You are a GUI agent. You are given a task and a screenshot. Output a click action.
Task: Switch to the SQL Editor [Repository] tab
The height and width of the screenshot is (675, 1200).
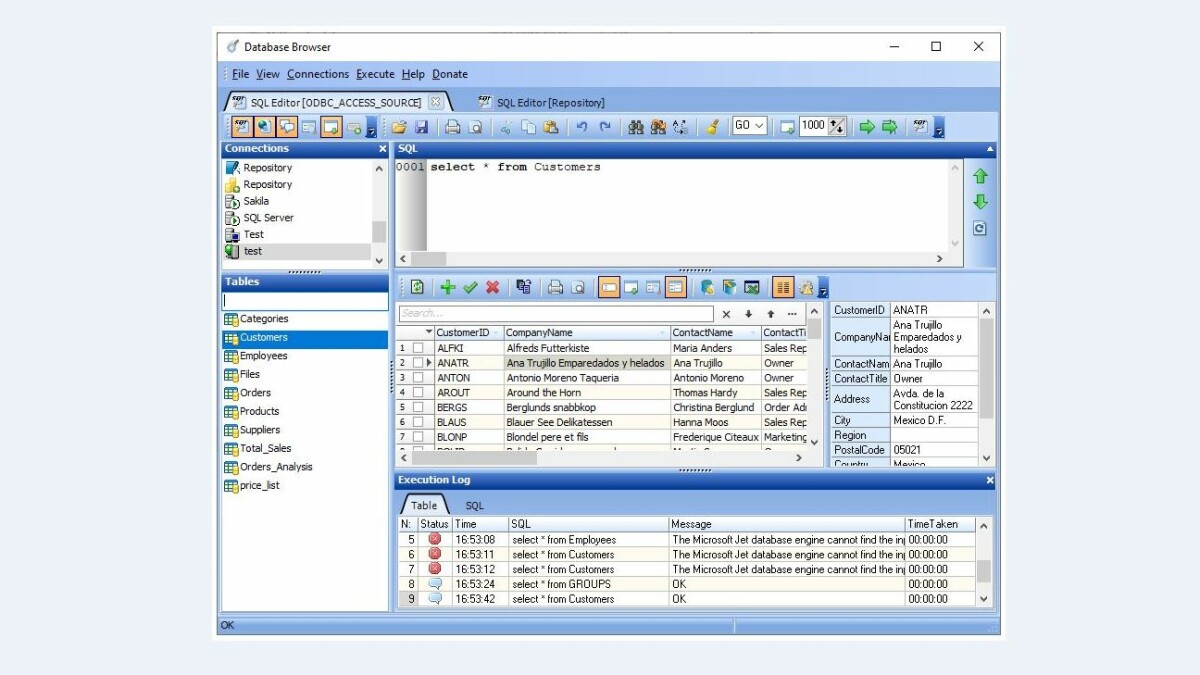click(x=542, y=102)
